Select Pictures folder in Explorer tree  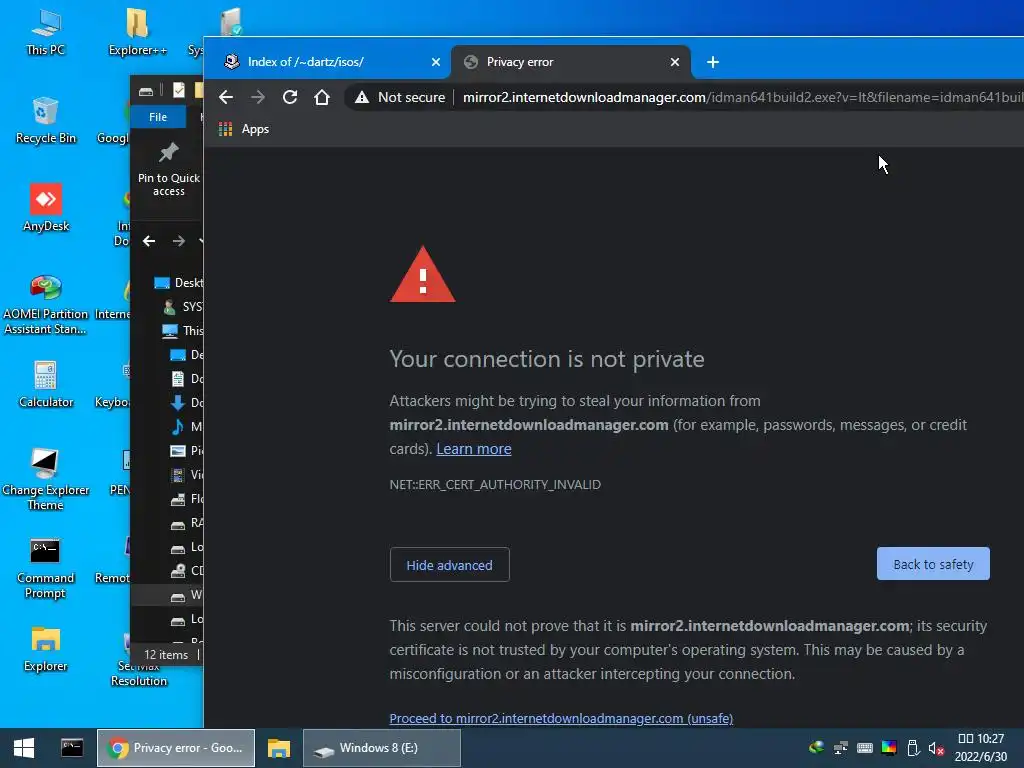[187, 451]
